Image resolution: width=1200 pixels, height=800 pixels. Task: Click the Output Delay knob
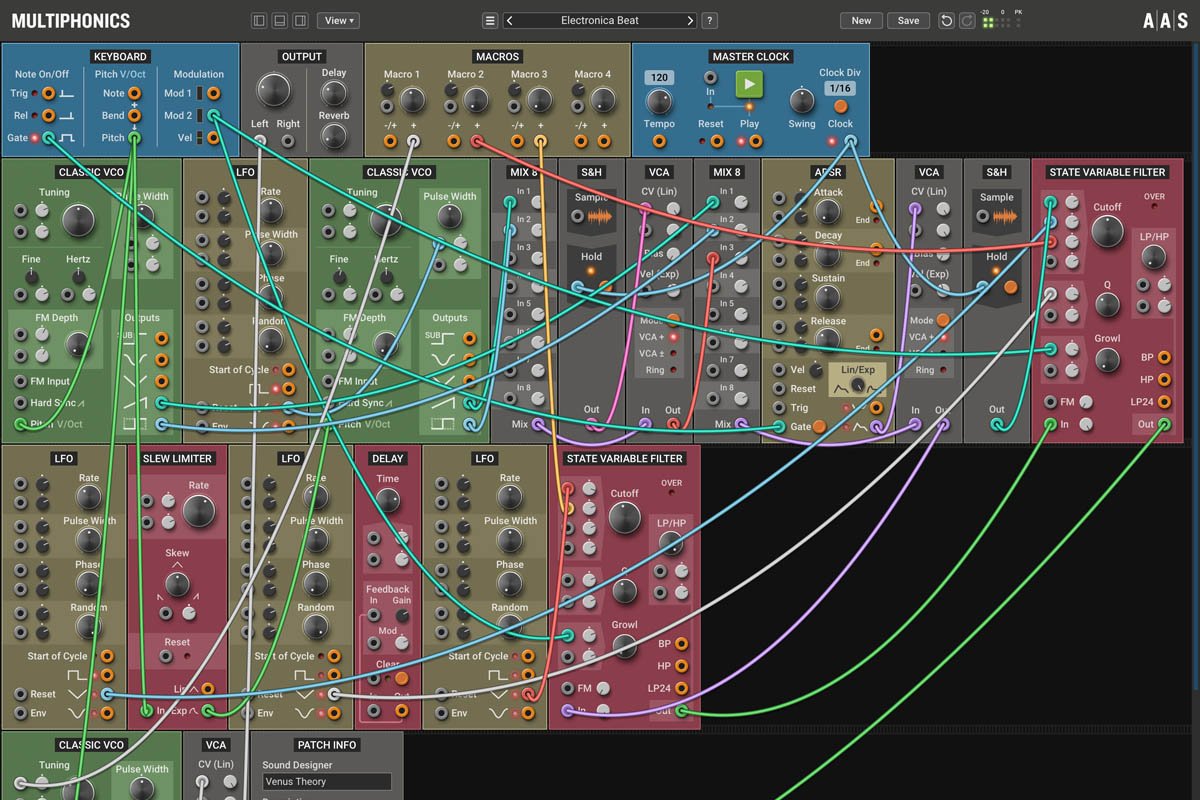coord(334,93)
